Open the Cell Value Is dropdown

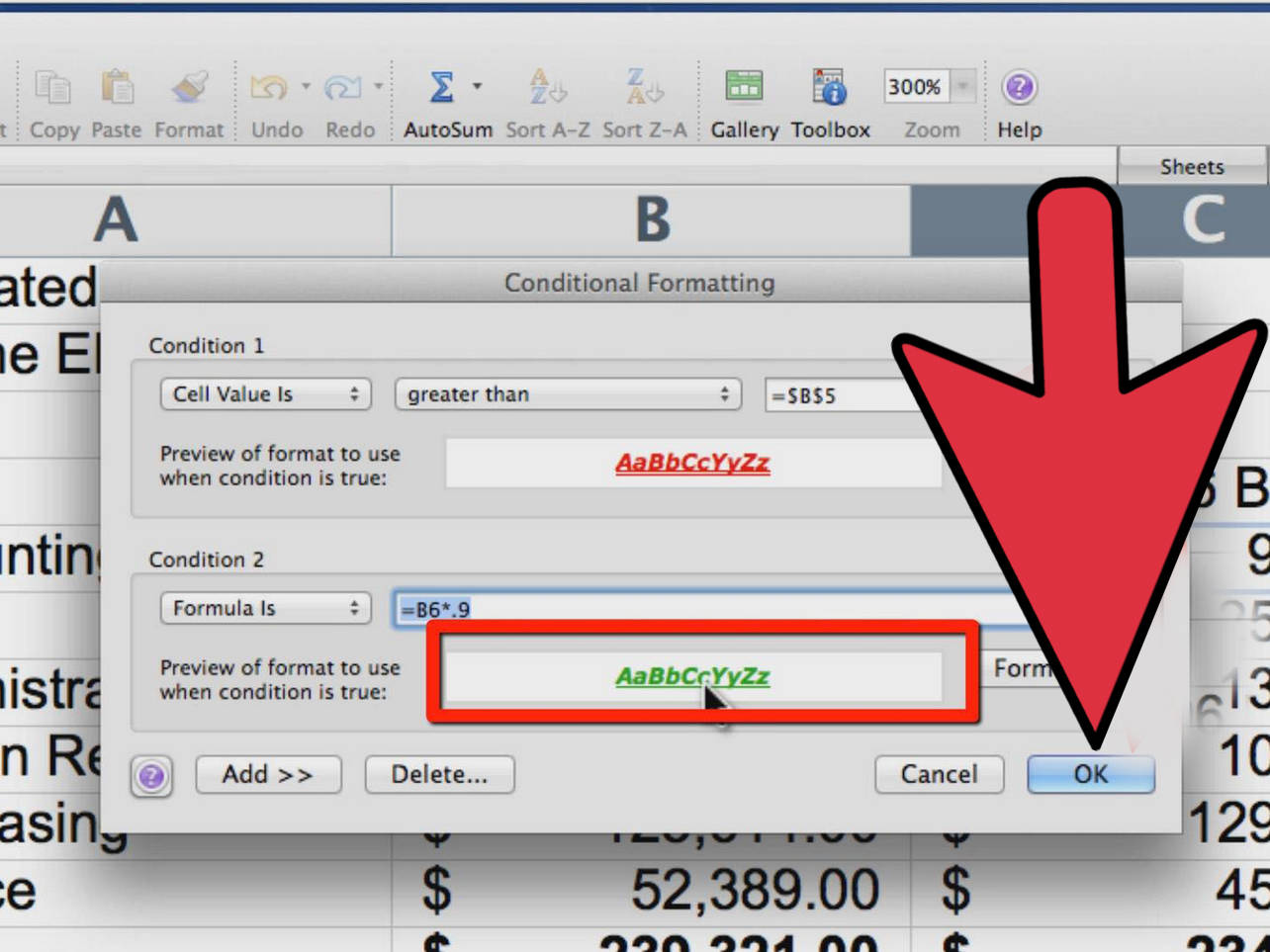265,393
